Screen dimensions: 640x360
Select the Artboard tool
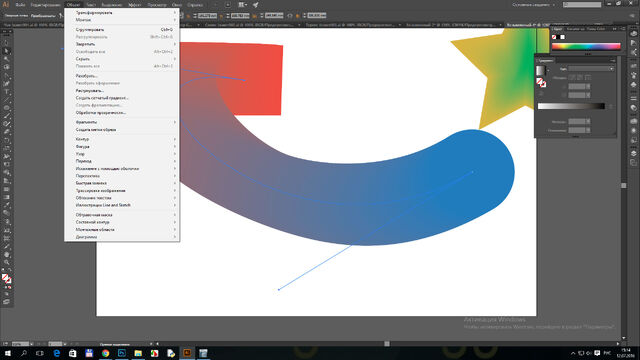[x=7, y=238]
